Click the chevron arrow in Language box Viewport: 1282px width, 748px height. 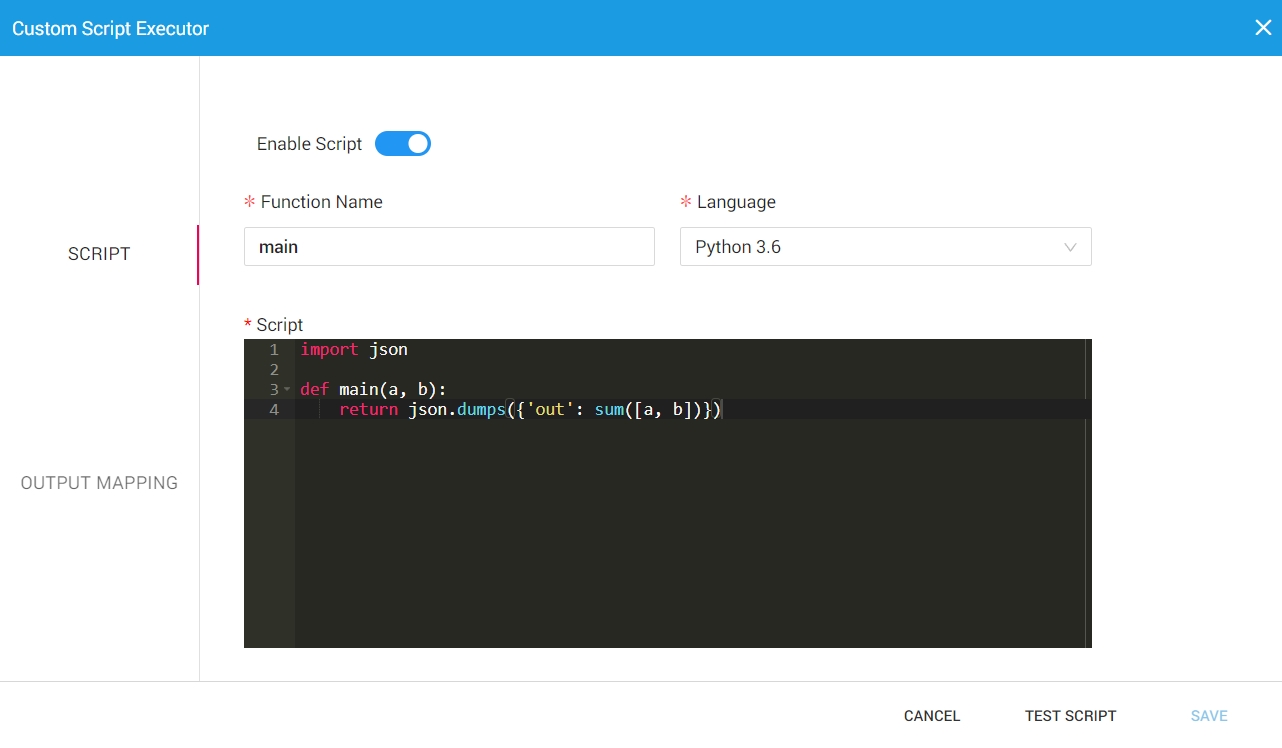pos(1070,247)
